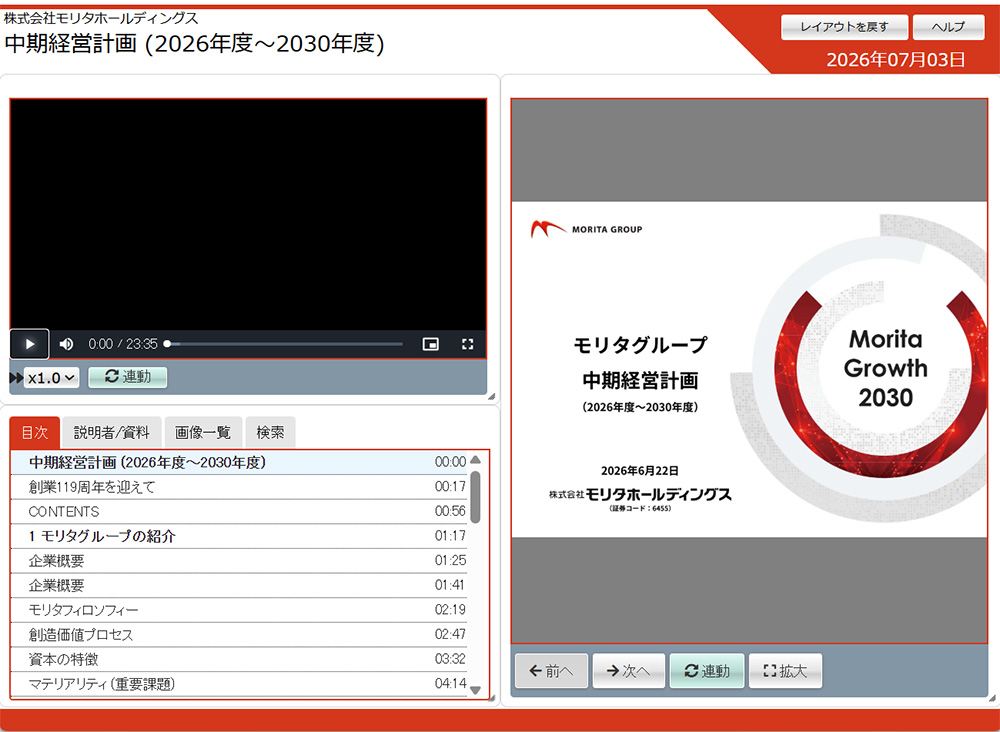Jump to マテリアリティ（重要課題） chapter
Viewport: 1000px width, 732px height.
point(239,684)
